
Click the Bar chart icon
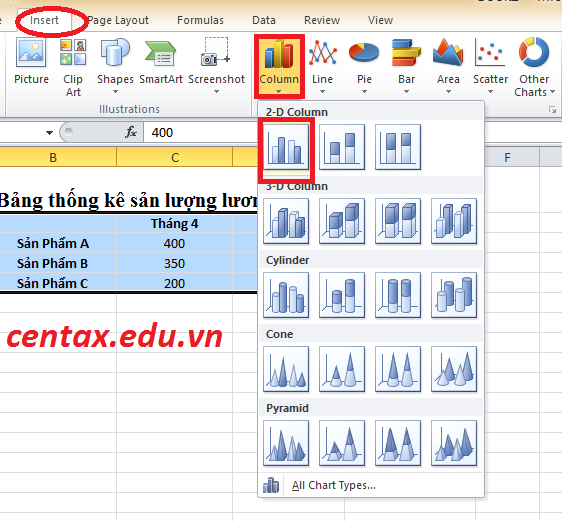click(x=406, y=53)
